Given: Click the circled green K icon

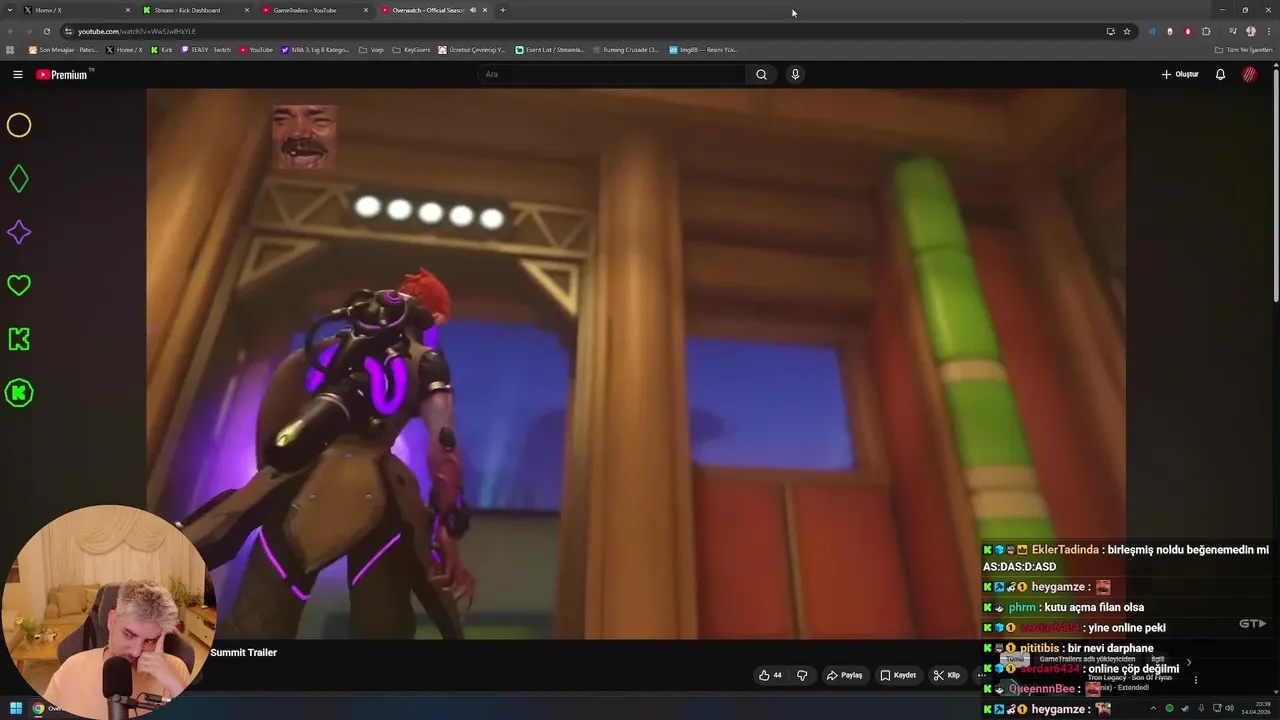Looking at the screenshot, I should click(19, 393).
